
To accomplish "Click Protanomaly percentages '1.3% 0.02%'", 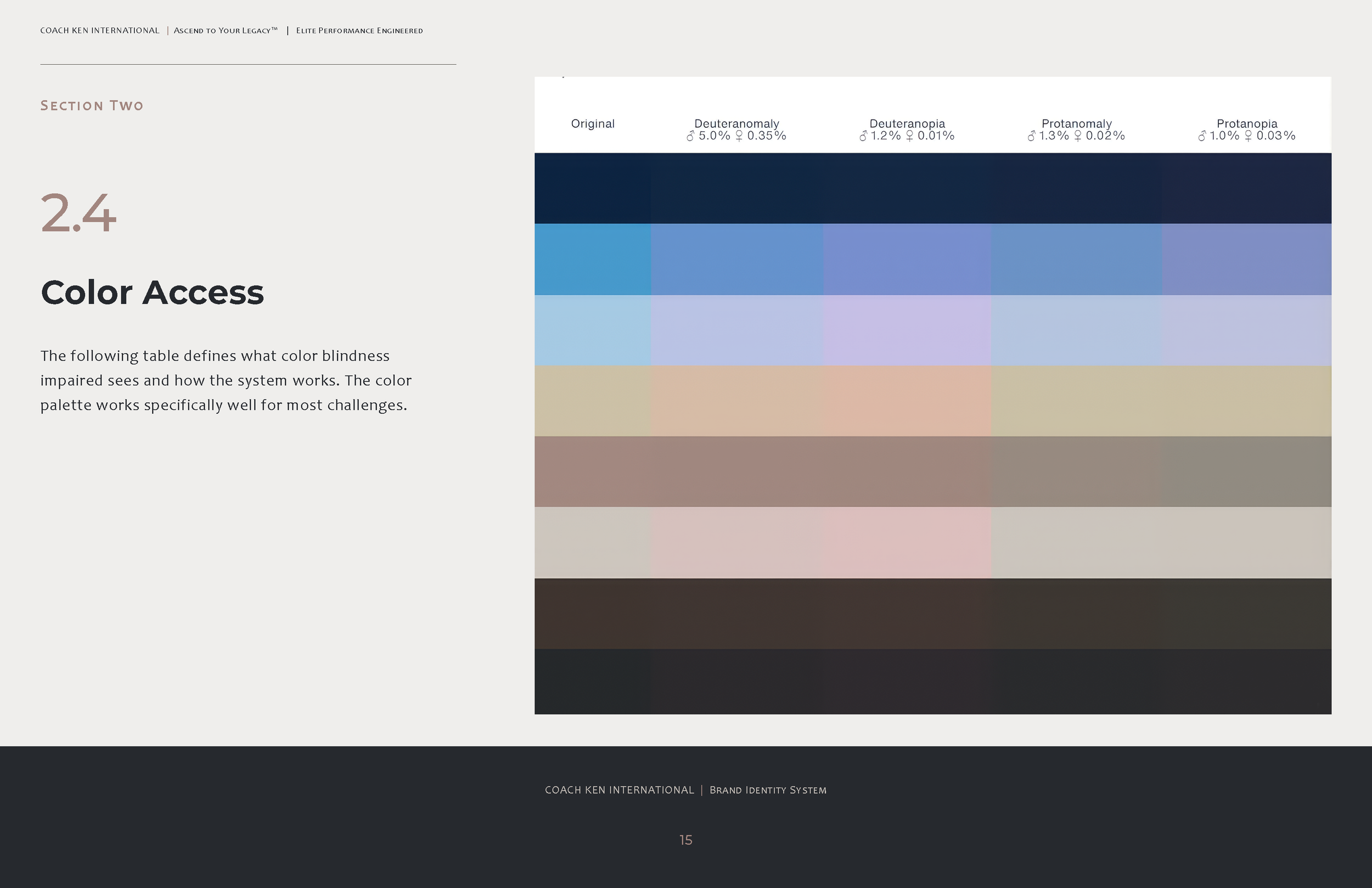I will pos(1076,136).
